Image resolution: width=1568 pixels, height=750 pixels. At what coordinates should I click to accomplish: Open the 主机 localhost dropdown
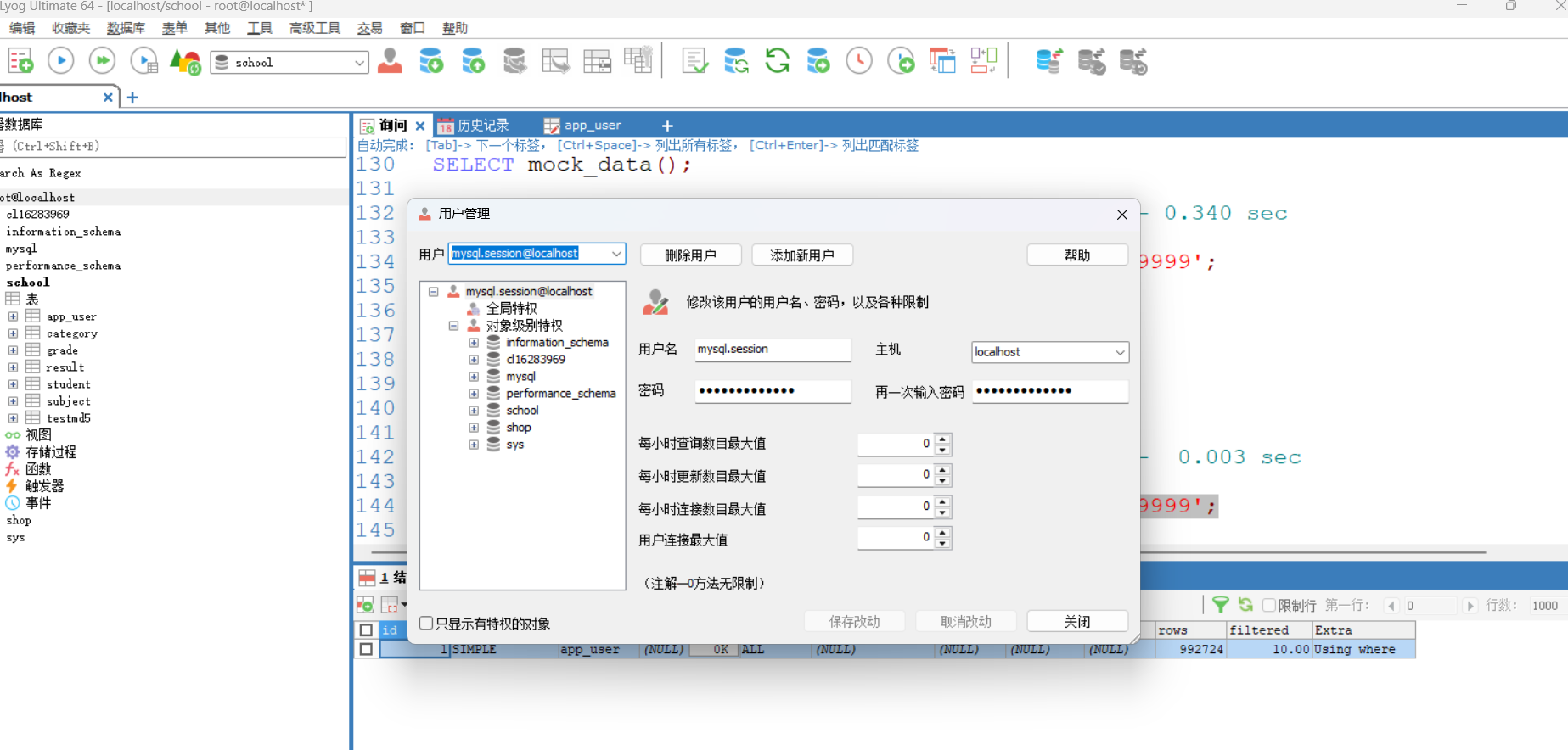click(x=1120, y=352)
